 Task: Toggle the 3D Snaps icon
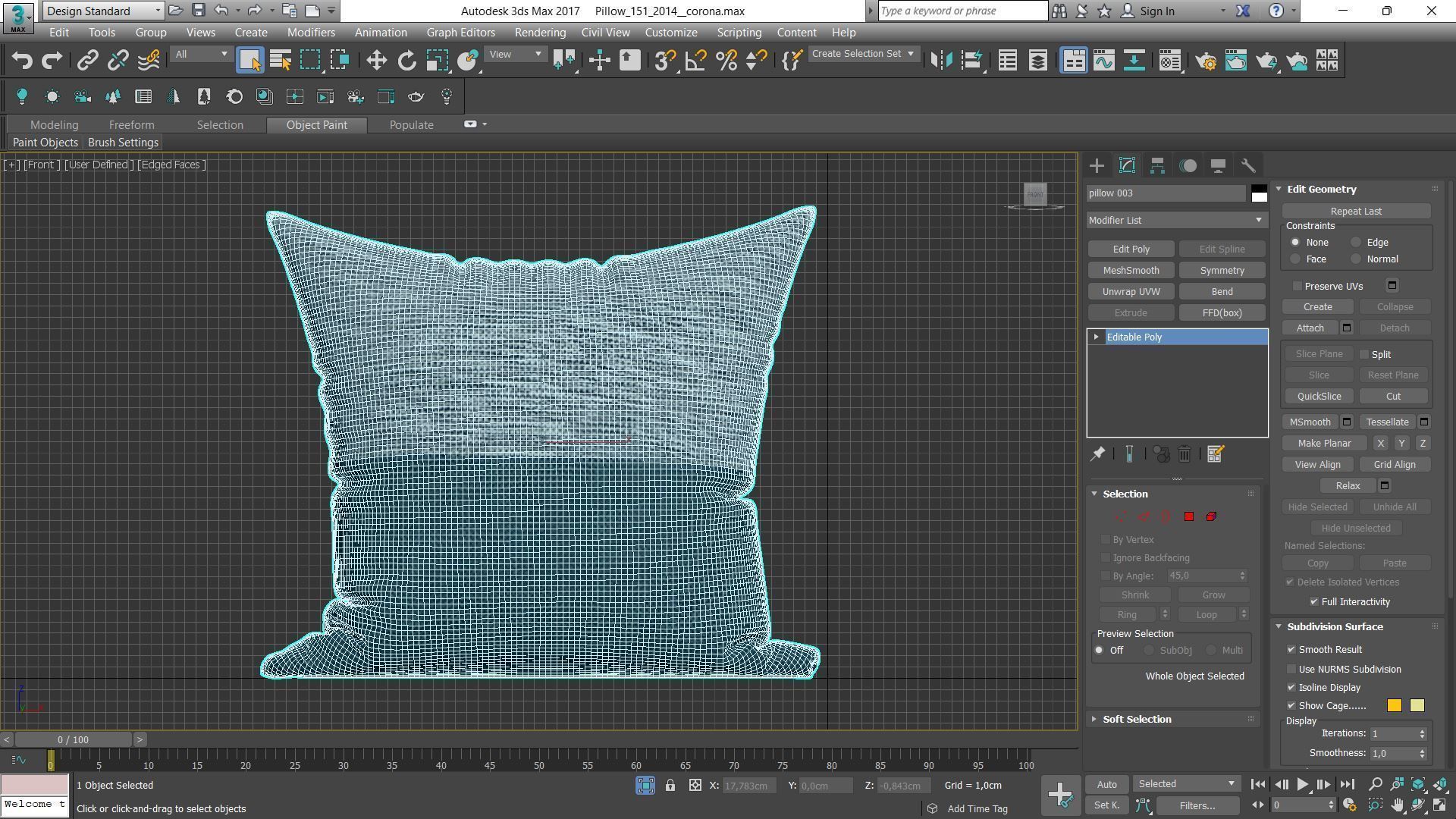[665, 61]
